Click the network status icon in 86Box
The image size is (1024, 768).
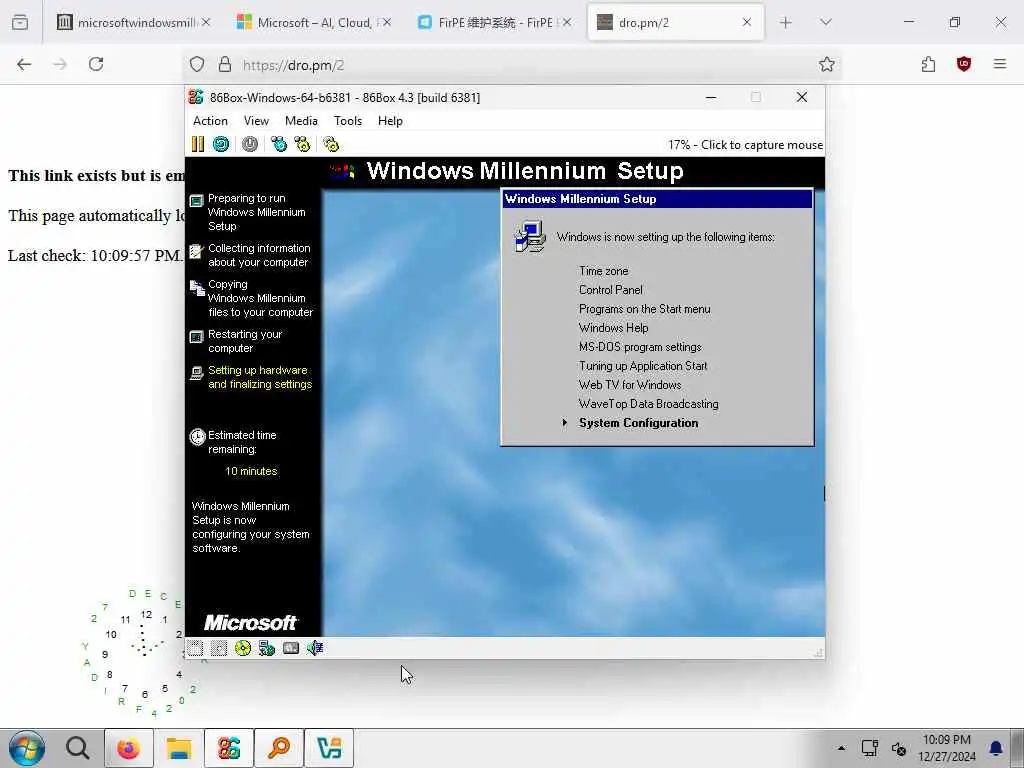(x=266, y=648)
